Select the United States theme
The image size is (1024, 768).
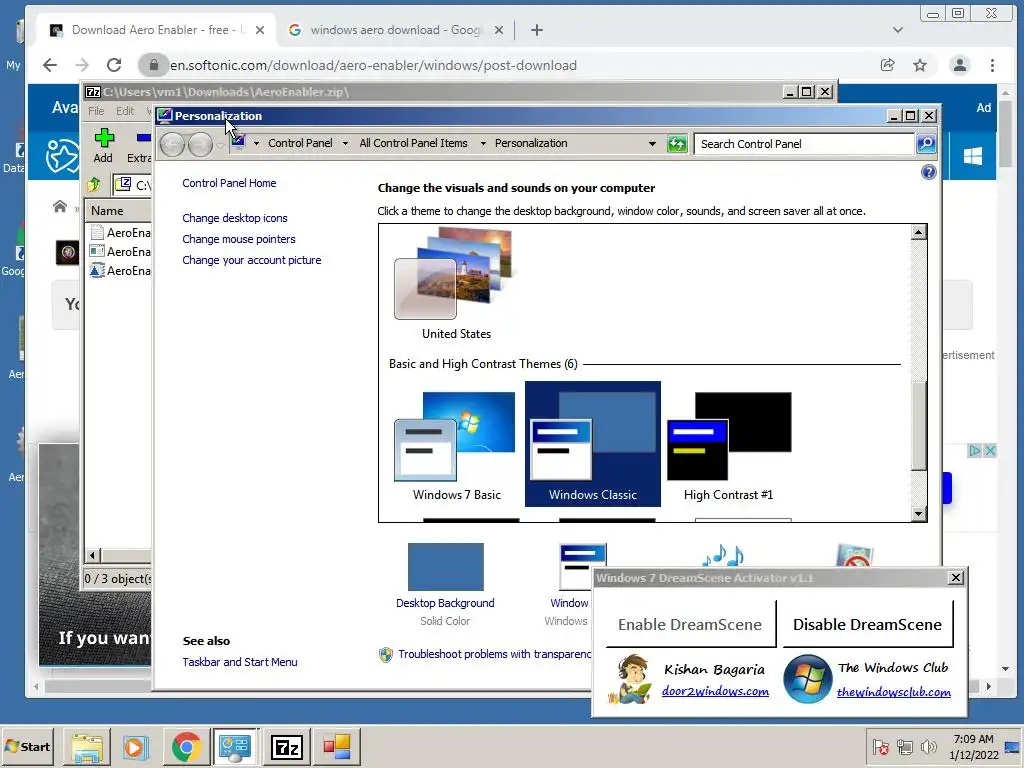[x=456, y=283]
